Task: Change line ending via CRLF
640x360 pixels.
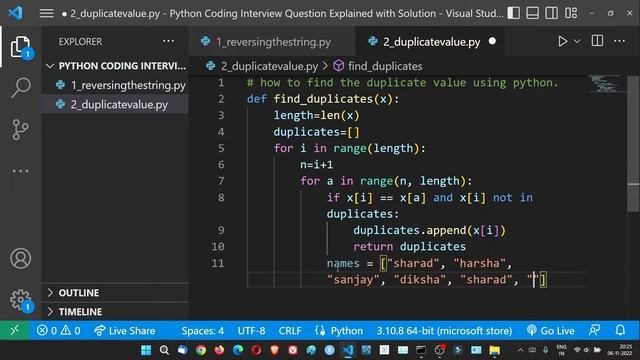Action: click(290, 331)
